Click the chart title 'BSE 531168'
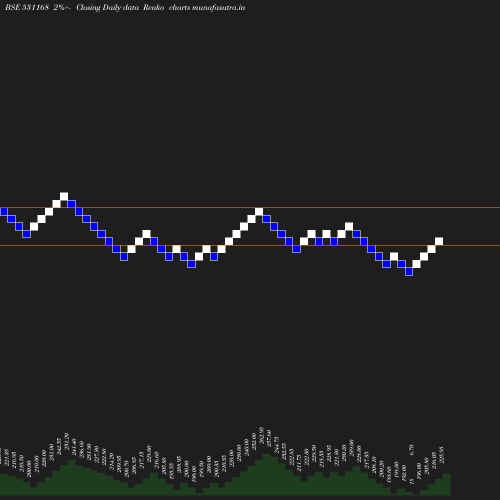The image size is (500, 500). [x=27, y=7]
